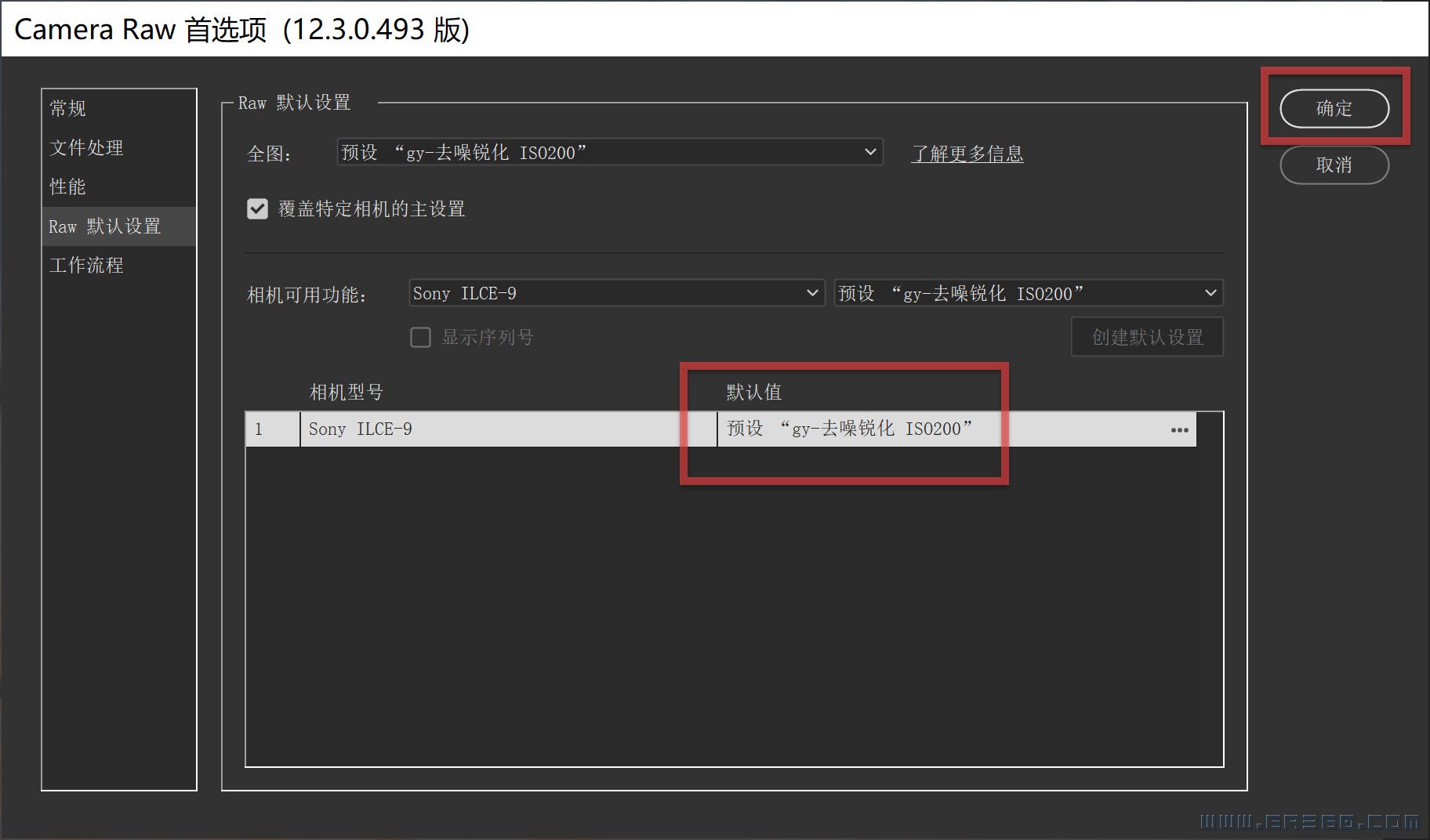
Task: Open the camera preset dropdown beside Sony ILCE-9
Action: point(1028,293)
